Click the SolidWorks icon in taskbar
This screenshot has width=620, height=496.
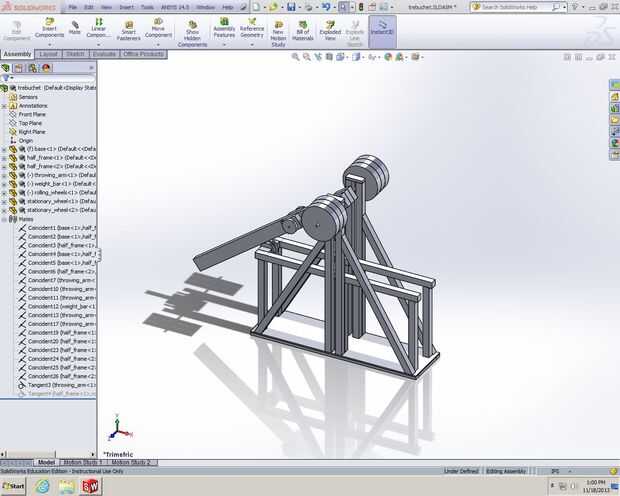[x=90, y=486]
